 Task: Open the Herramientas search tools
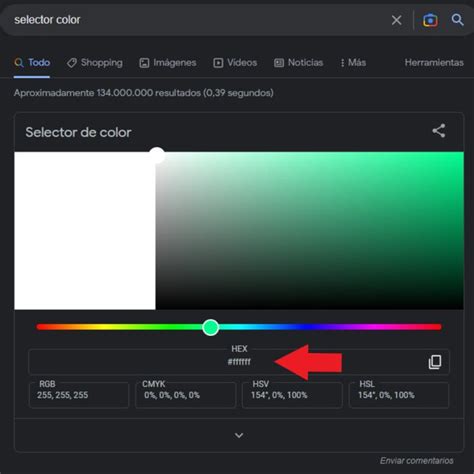(x=434, y=63)
